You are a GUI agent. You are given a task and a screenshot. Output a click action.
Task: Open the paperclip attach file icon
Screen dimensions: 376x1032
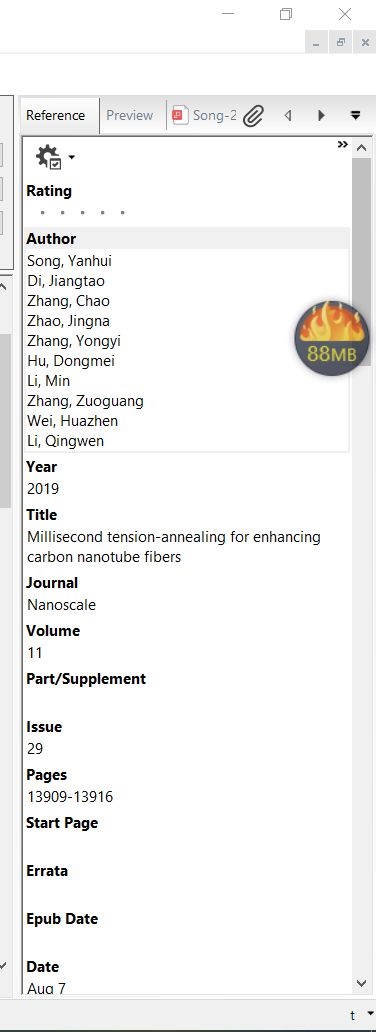pyautogui.click(x=253, y=116)
